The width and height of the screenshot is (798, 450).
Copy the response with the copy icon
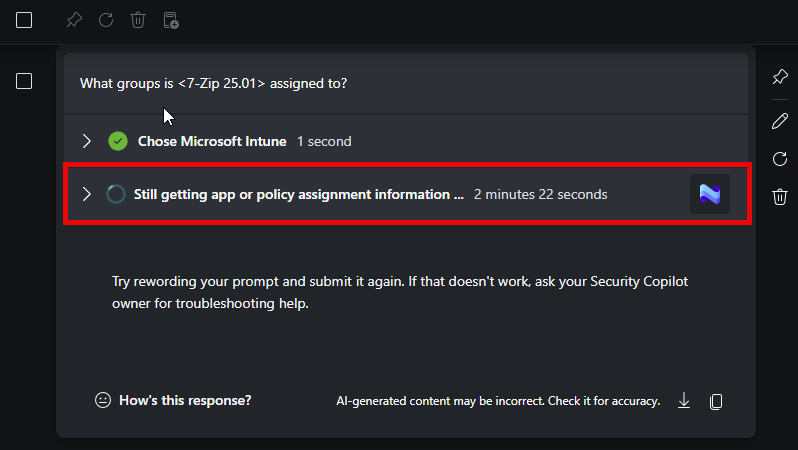pyautogui.click(x=716, y=401)
